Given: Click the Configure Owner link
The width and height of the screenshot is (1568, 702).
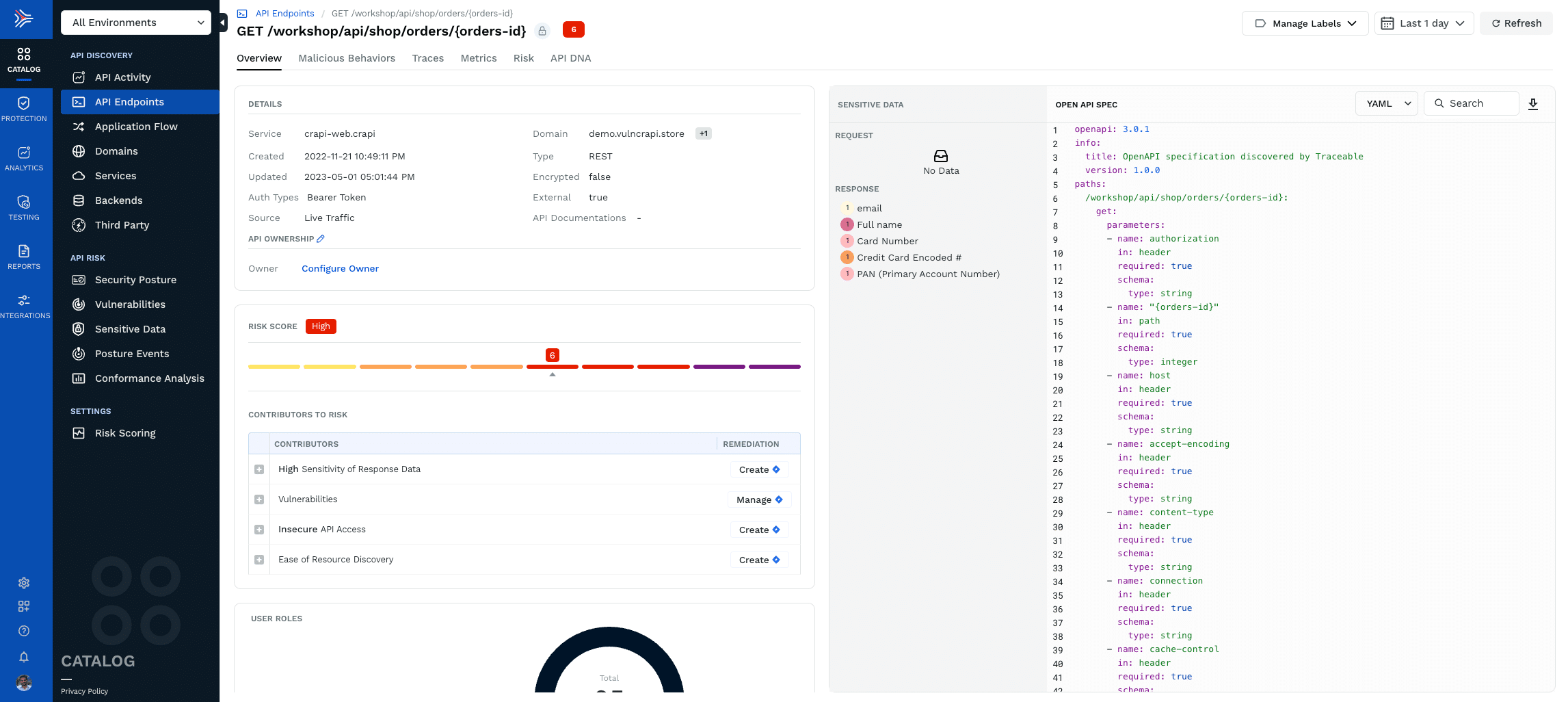Looking at the screenshot, I should (x=340, y=269).
